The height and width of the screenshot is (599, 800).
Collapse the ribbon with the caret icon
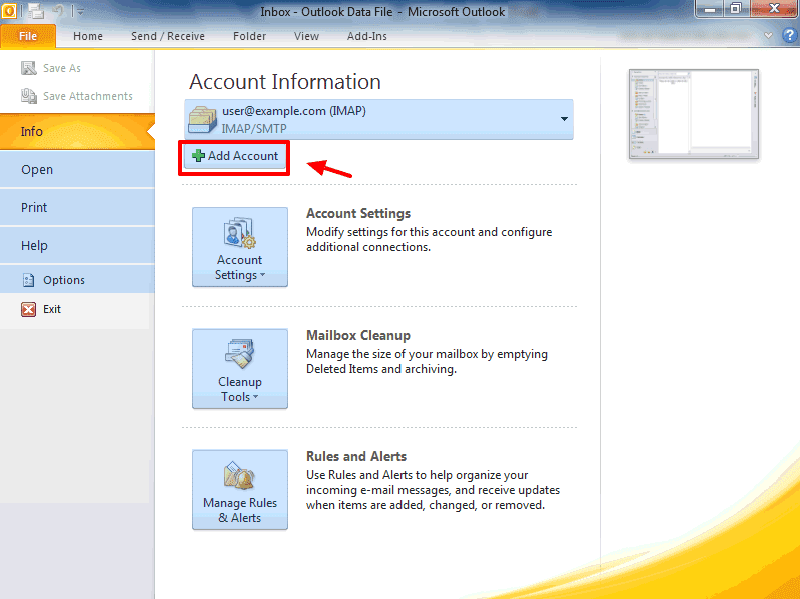[x=769, y=36]
